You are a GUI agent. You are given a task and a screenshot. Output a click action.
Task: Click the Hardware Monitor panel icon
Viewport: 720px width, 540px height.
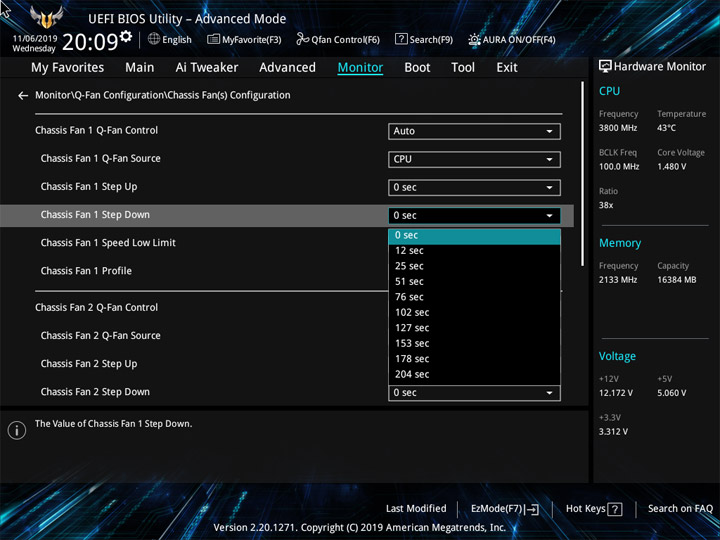click(605, 67)
